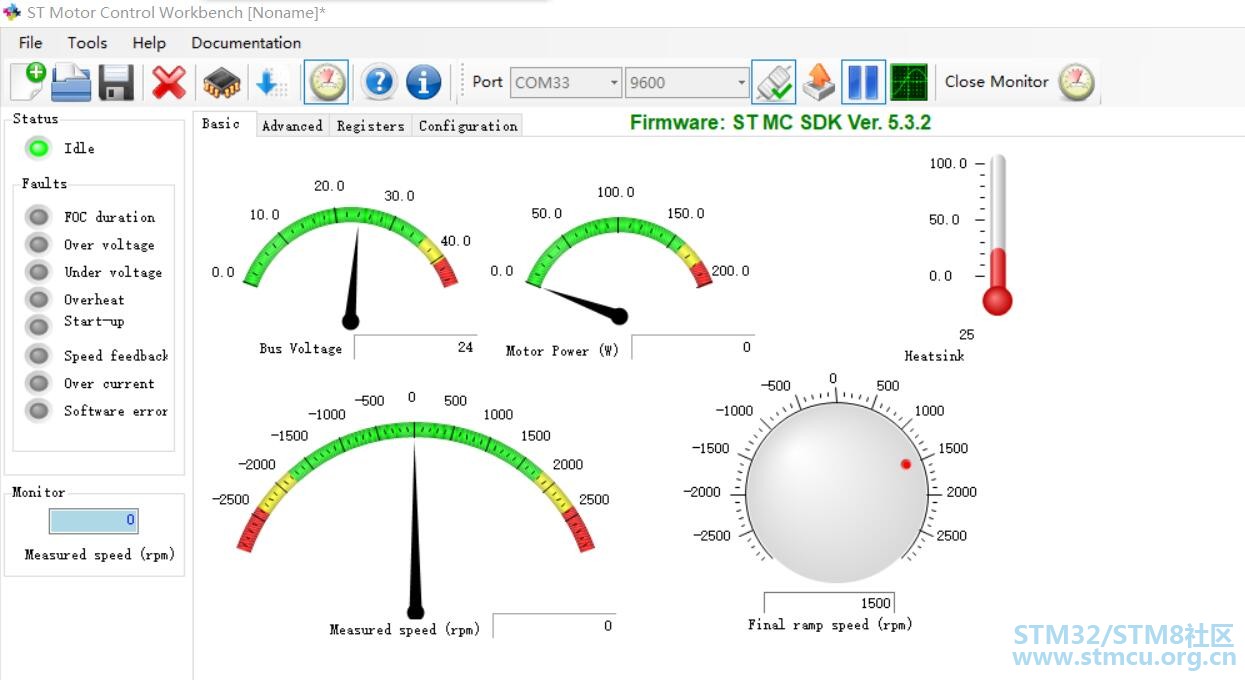Click the blue download arrow icon
Viewport: 1245px width, 680px height.
pos(271,82)
